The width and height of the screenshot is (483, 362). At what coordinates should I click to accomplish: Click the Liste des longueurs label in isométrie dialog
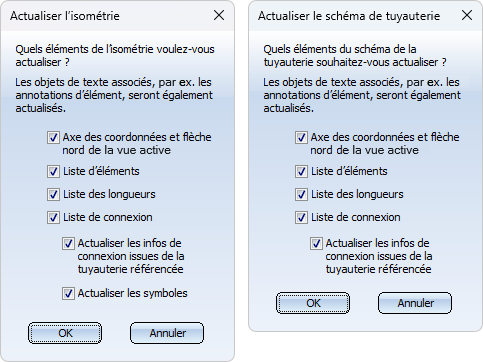pyautogui.click(x=109, y=194)
